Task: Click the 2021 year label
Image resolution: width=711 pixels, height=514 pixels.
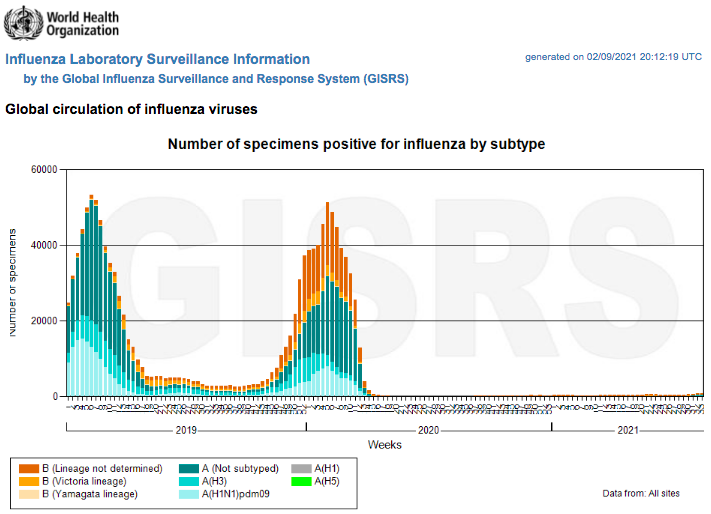Action: coord(628,430)
